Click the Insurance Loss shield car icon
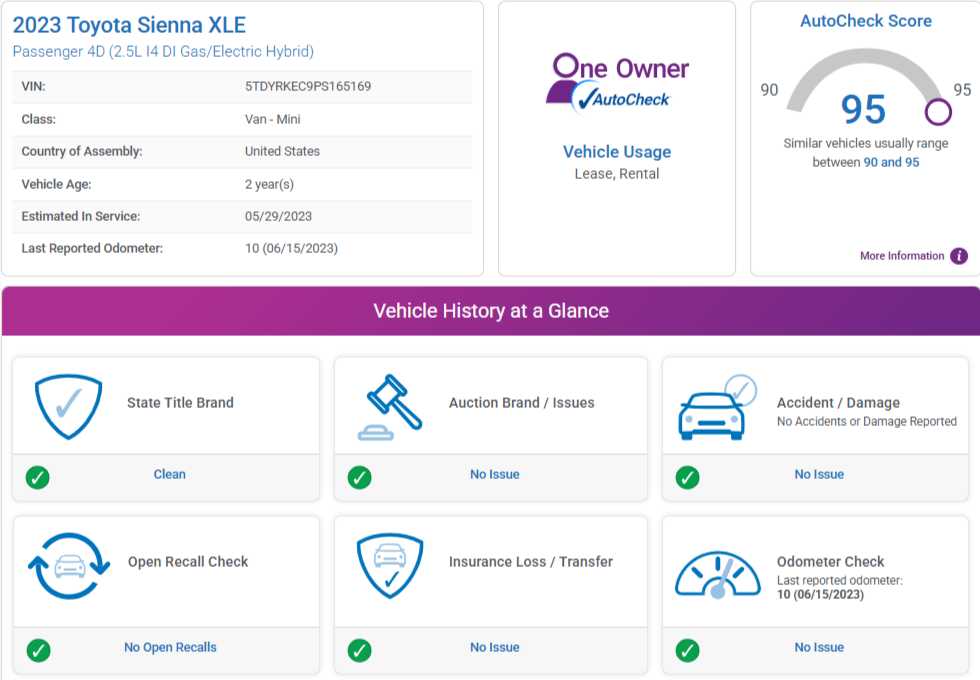The width and height of the screenshot is (980, 680). (x=390, y=565)
